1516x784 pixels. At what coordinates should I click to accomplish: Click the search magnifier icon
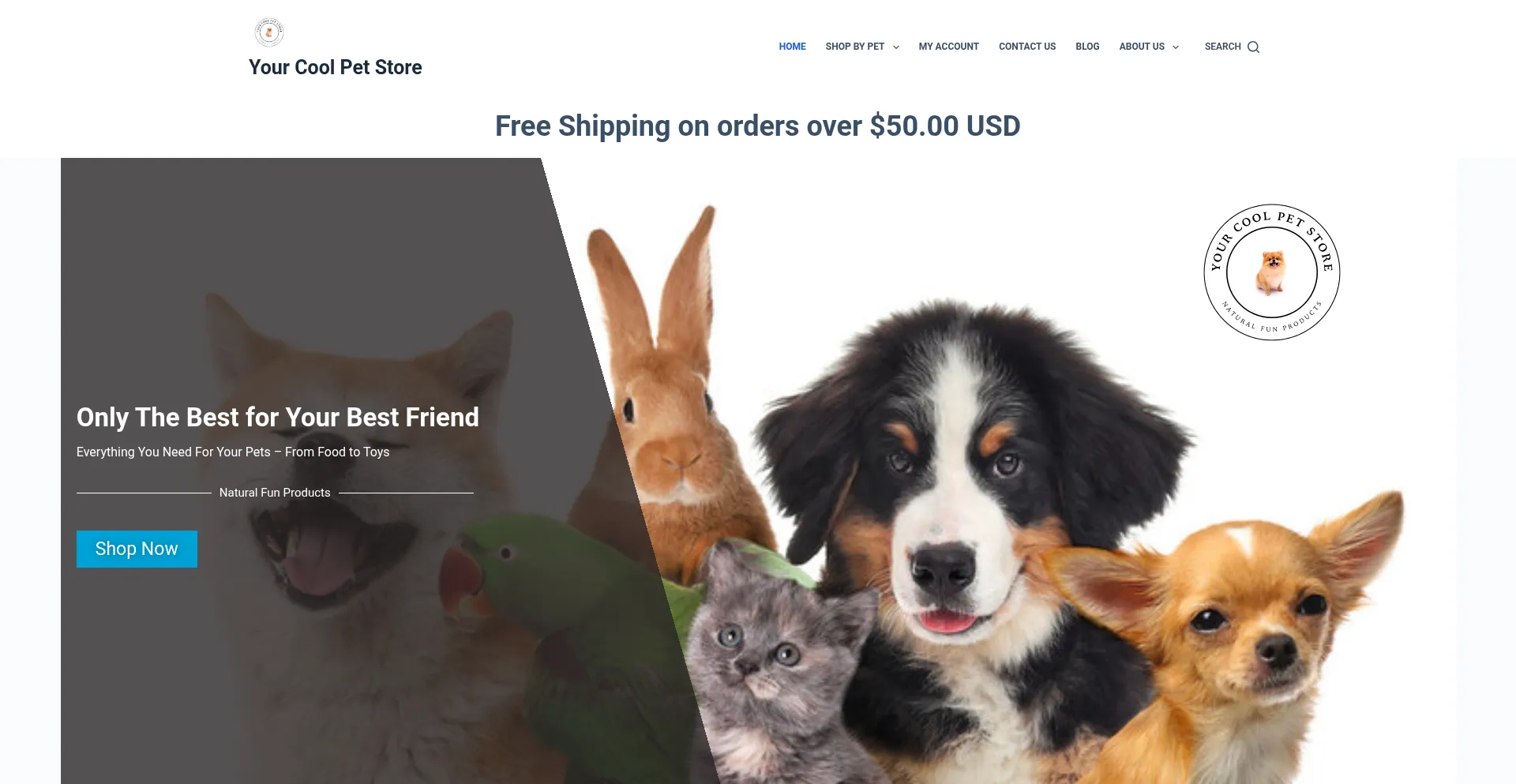coord(1253,47)
